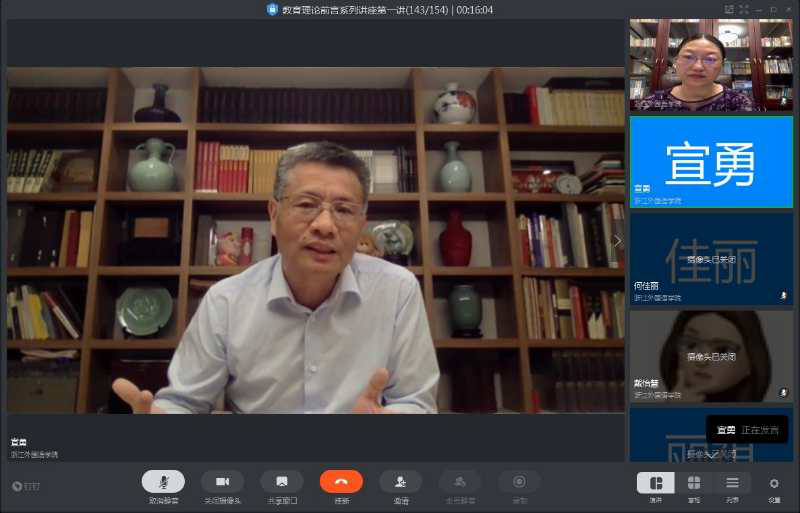Click the recording icon in toolbar
The height and width of the screenshot is (513, 800).
click(519, 482)
